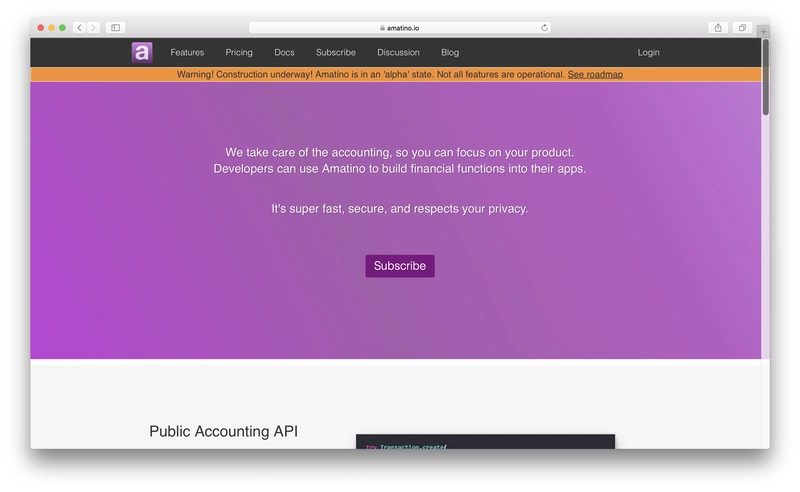Click the 'Public Accounting API' heading
This screenshot has height=492, width=800.
coord(223,431)
